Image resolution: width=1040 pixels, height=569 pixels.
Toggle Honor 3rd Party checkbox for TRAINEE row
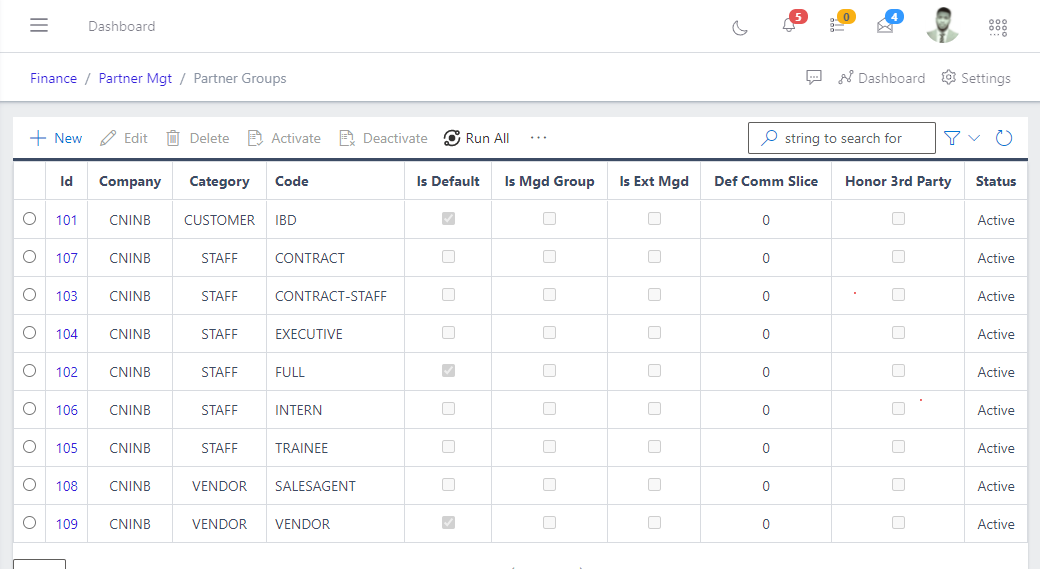[898, 446]
